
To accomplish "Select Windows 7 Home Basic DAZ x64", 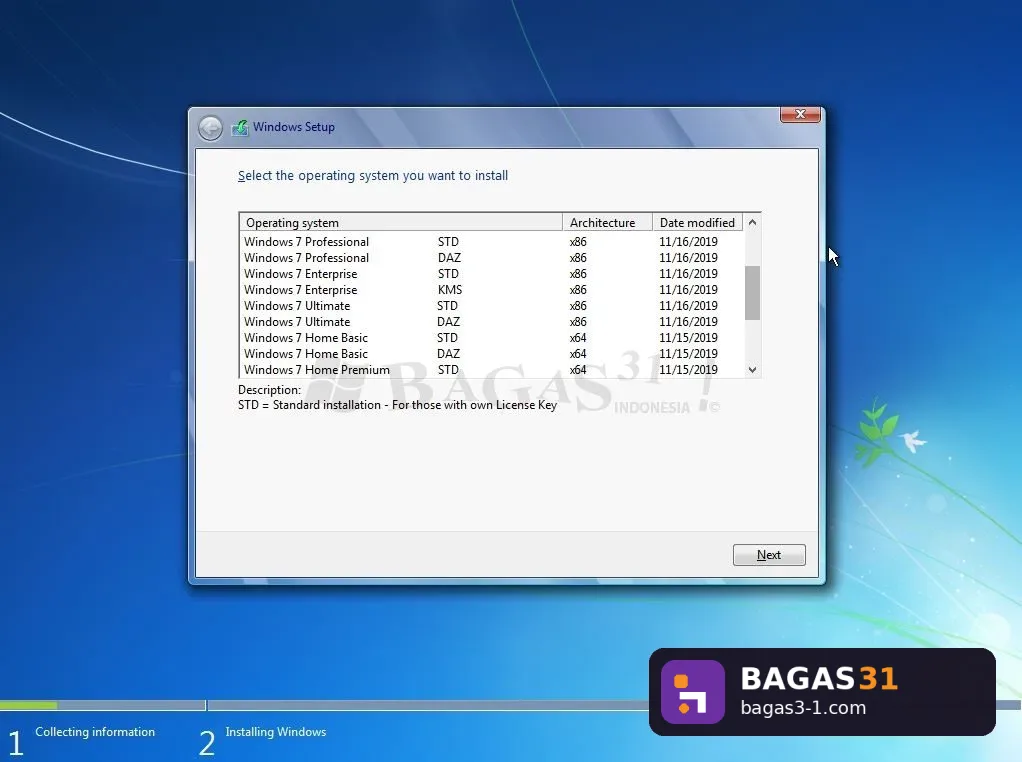I will click(x=491, y=353).
